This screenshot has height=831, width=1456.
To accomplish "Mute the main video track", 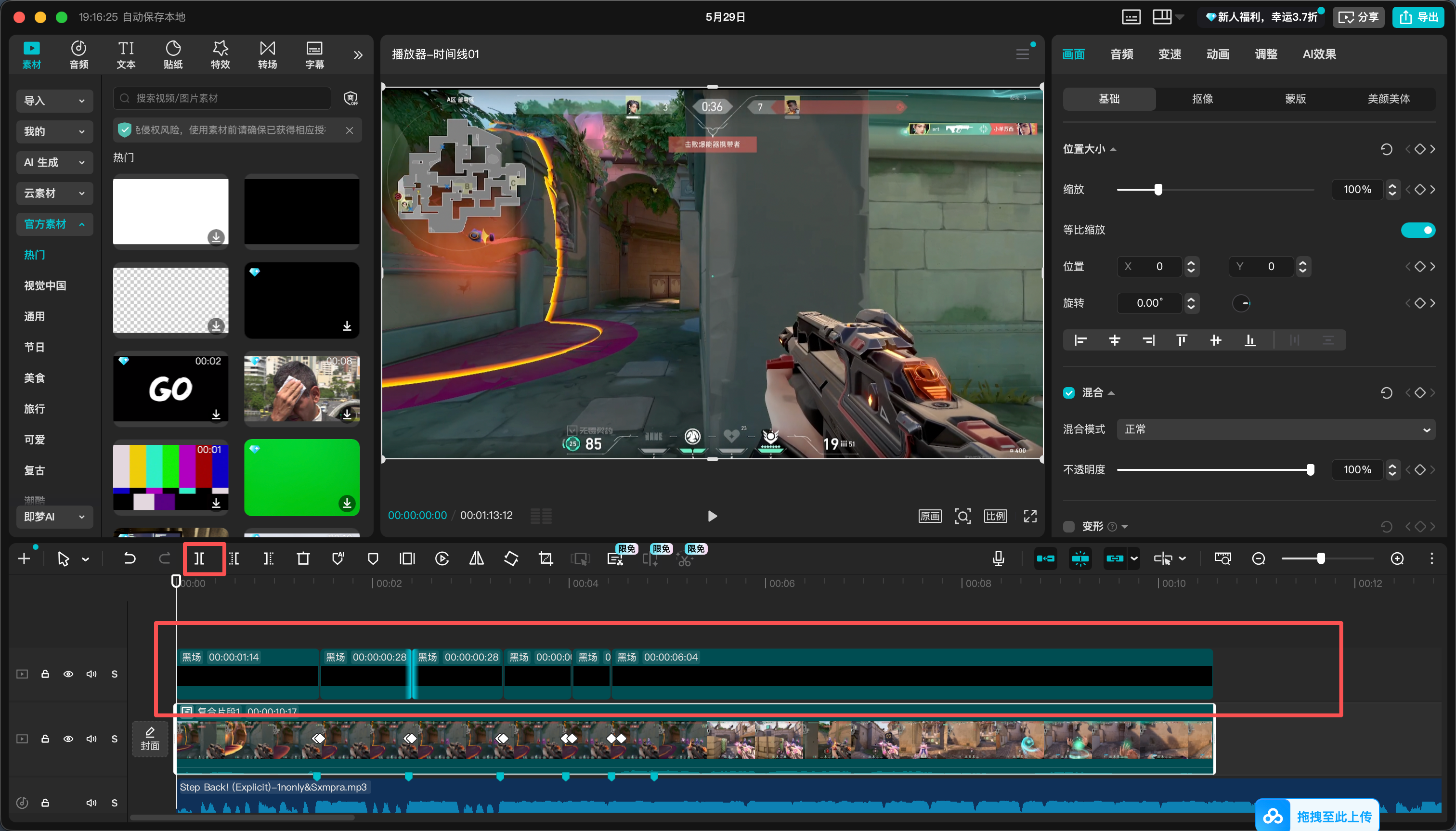I will coord(91,739).
